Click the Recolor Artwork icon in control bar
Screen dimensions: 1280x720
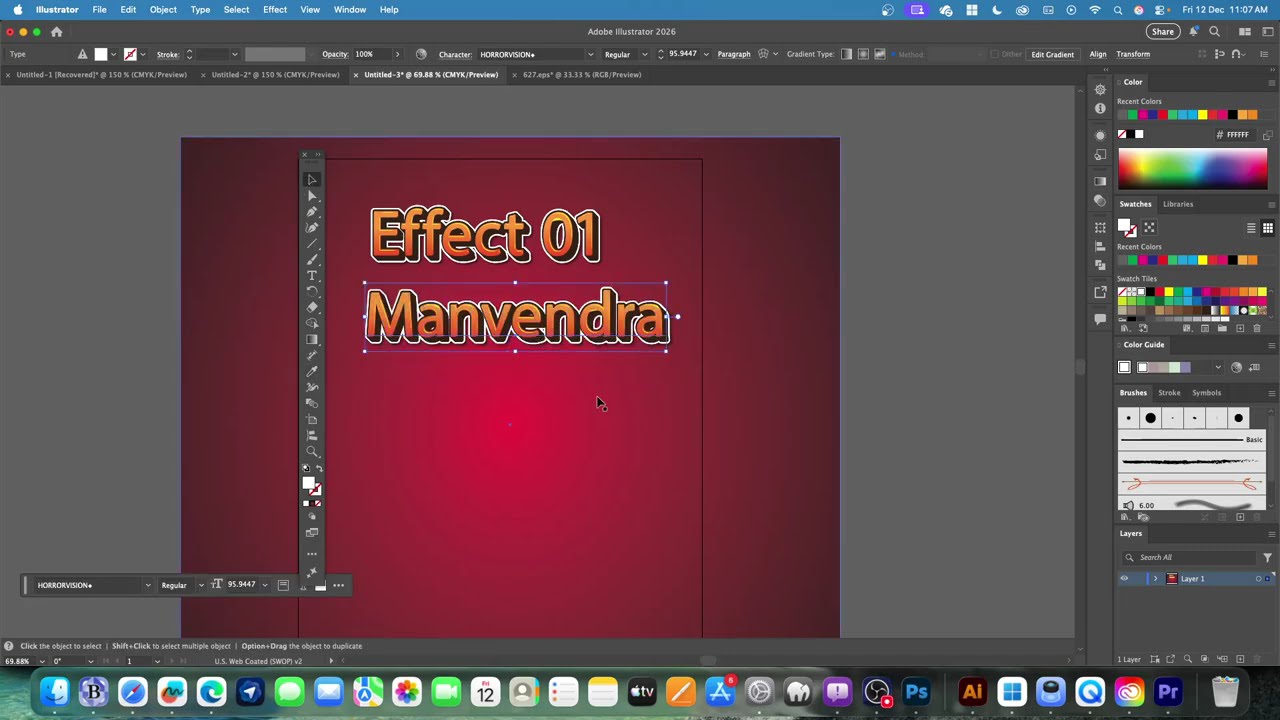[421, 54]
